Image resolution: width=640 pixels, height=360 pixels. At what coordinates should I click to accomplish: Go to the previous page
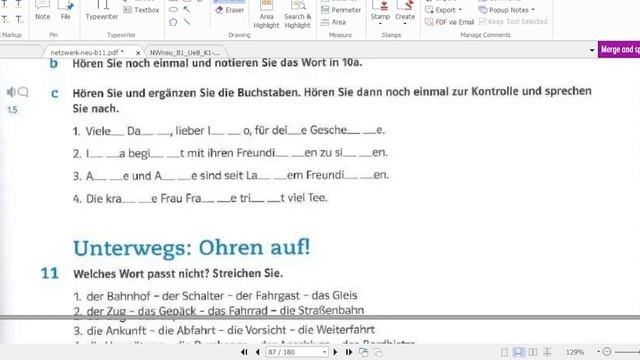258,352
